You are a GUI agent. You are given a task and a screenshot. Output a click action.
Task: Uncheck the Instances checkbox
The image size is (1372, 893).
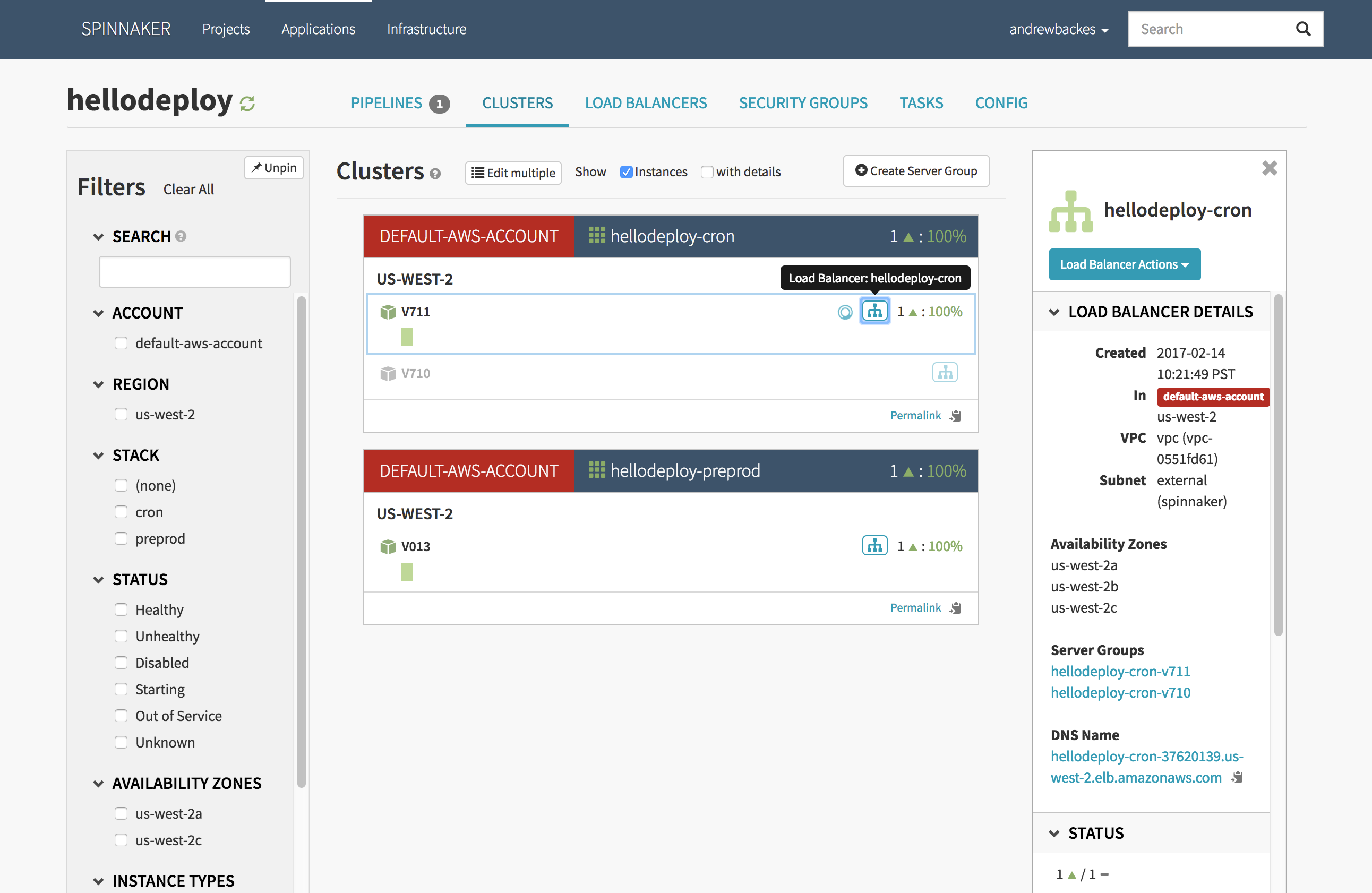pos(626,172)
